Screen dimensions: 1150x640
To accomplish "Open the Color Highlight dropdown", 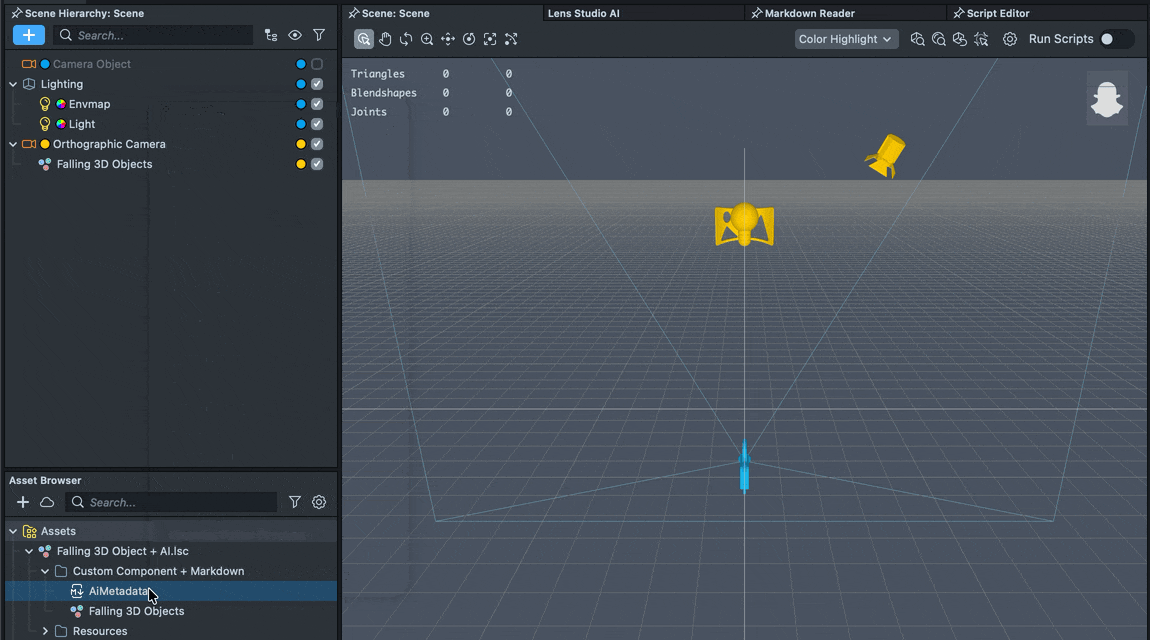I will (x=846, y=39).
